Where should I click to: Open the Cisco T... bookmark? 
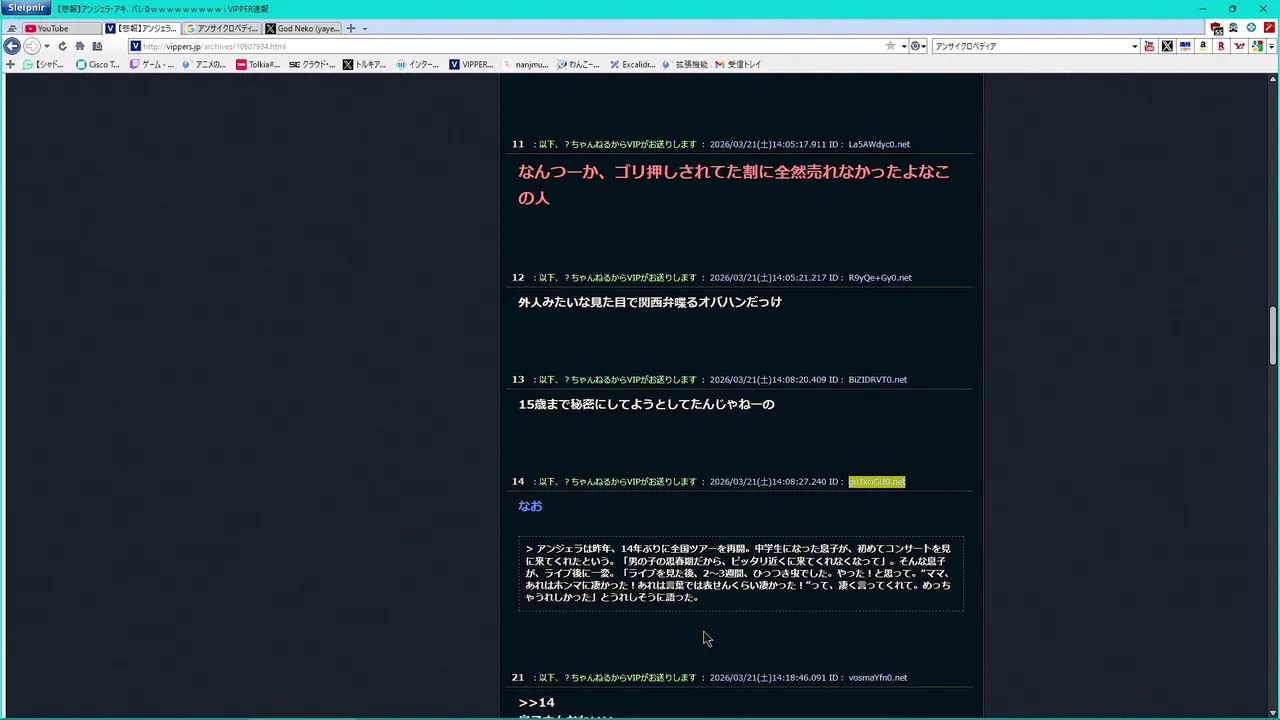coord(98,64)
